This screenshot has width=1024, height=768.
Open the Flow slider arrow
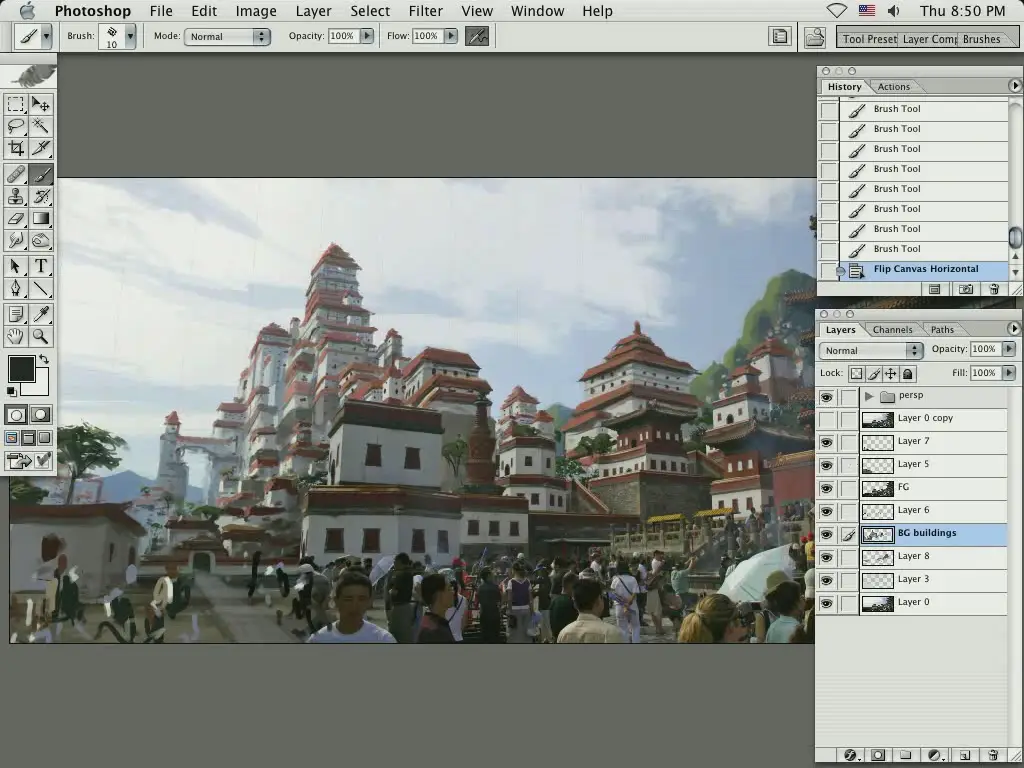pos(451,36)
